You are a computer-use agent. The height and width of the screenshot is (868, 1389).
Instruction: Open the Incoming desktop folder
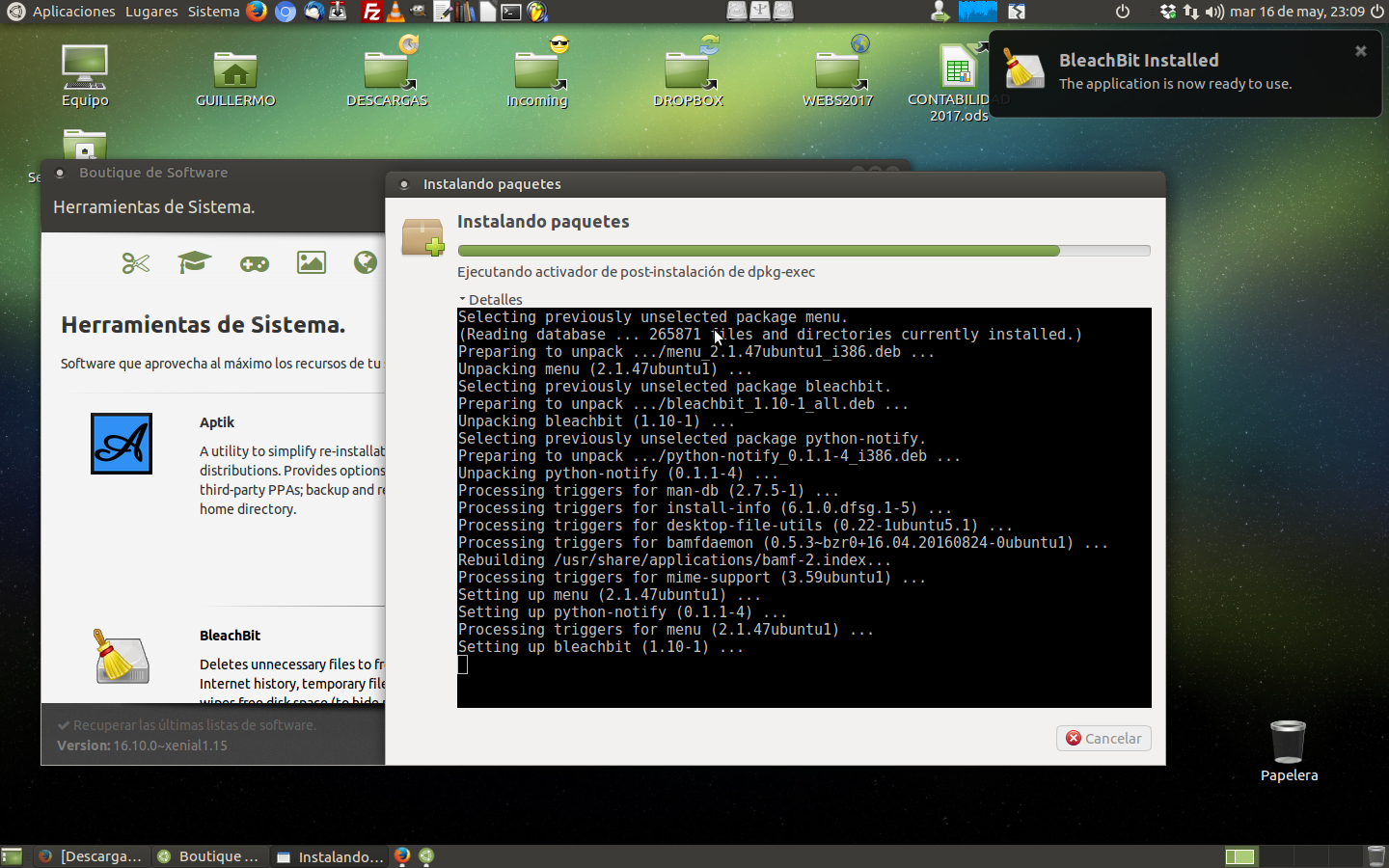(x=537, y=74)
